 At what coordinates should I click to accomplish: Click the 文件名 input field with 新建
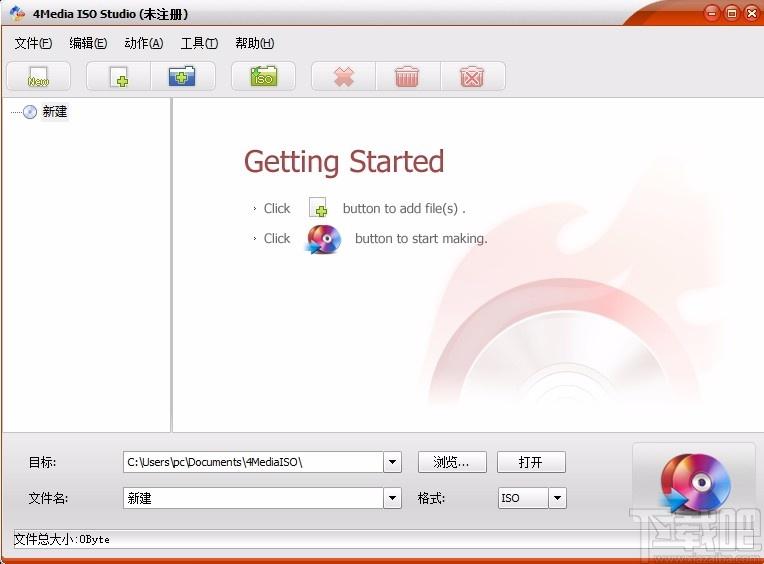[x=253, y=498]
